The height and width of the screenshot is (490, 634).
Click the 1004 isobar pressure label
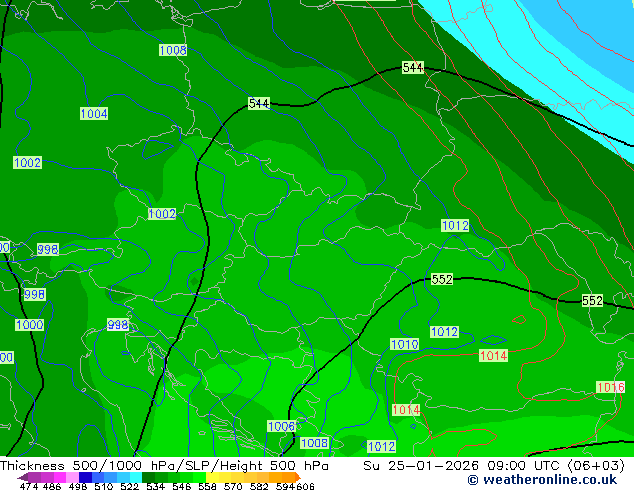[x=94, y=114]
